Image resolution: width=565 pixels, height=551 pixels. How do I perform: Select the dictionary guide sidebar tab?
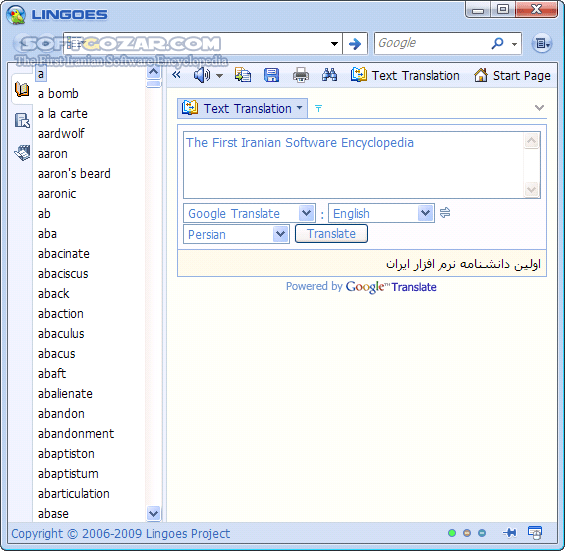22,120
